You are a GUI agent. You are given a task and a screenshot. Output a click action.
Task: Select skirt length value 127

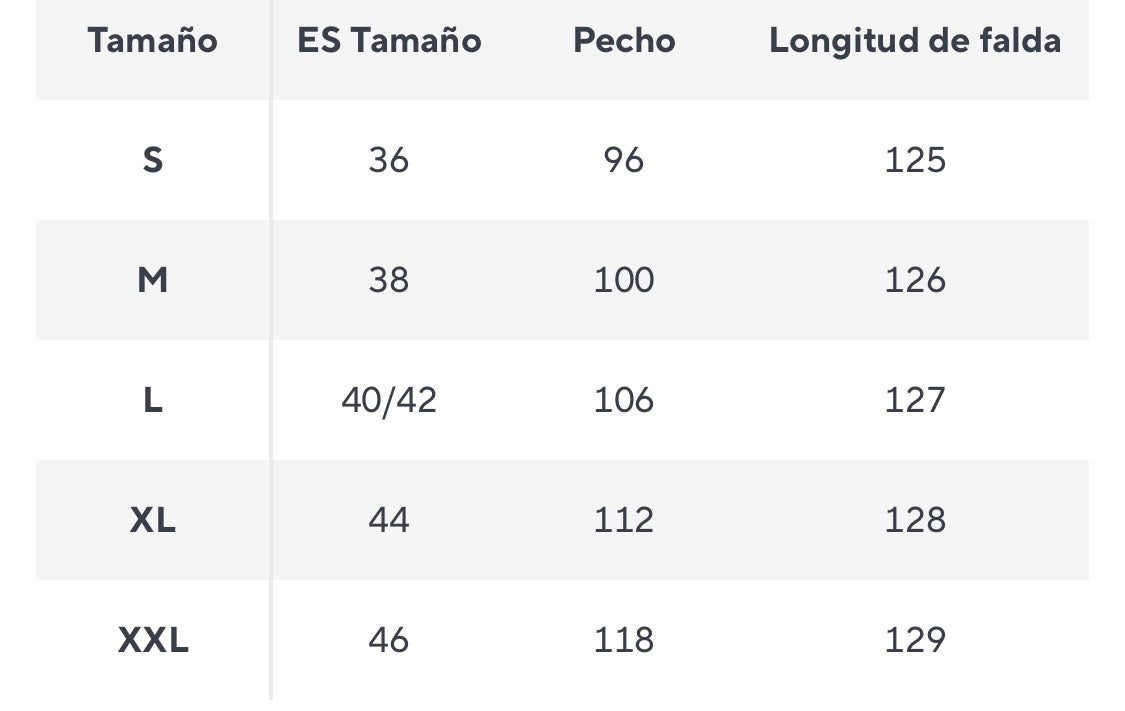tap(915, 400)
